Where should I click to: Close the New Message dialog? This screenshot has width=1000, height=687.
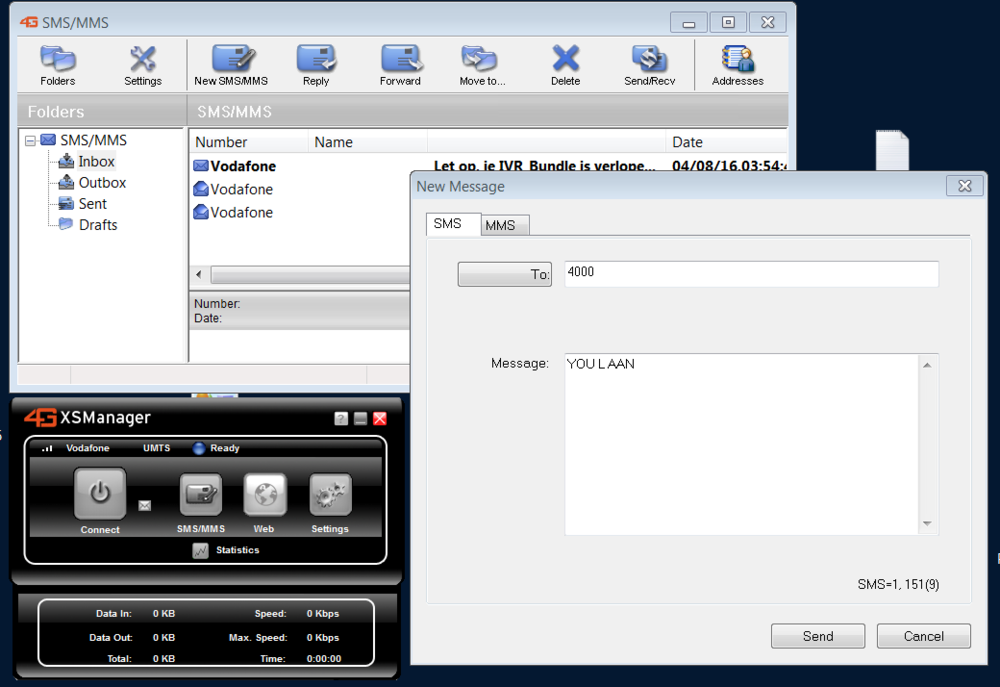pyautogui.click(x=965, y=186)
